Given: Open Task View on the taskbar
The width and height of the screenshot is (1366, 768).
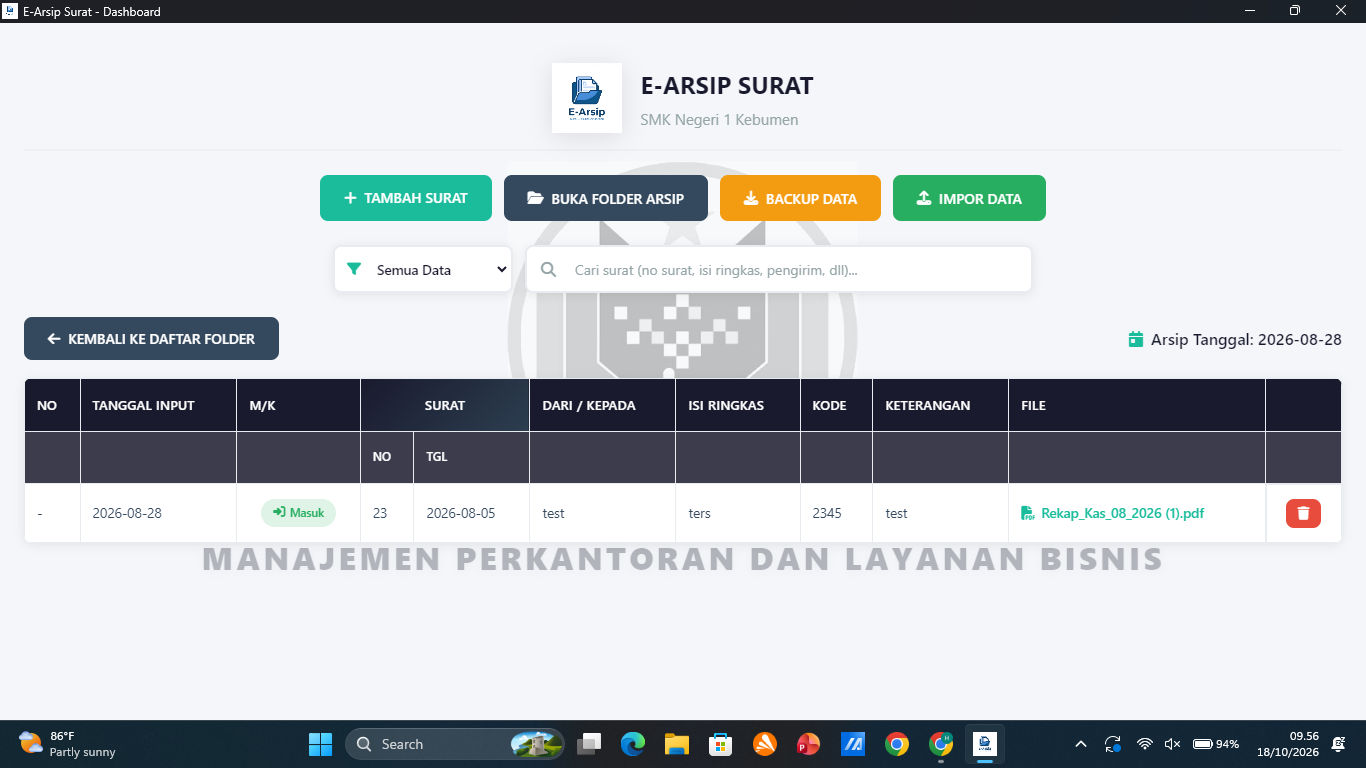Looking at the screenshot, I should pyautogui.click(x=589, y=744).
